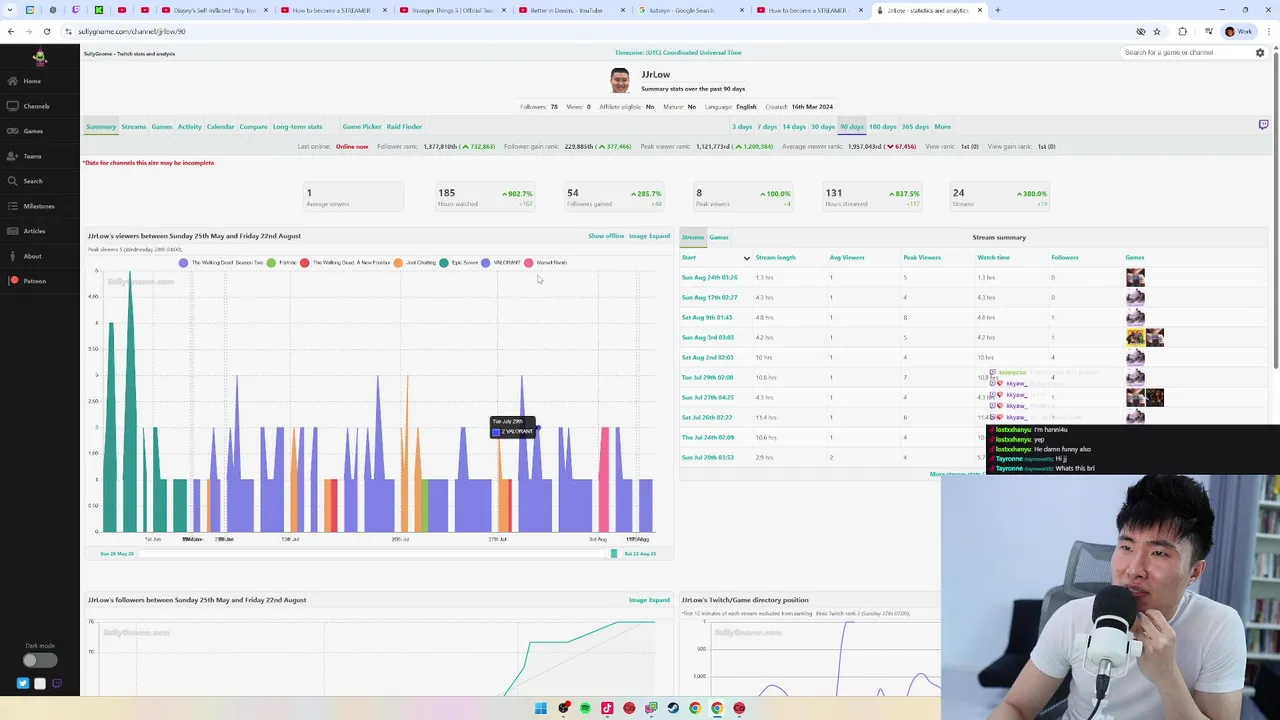This screenshot has width=1280, height=720.
Task: Expand the viewers chart
Action: click(659, 236)
